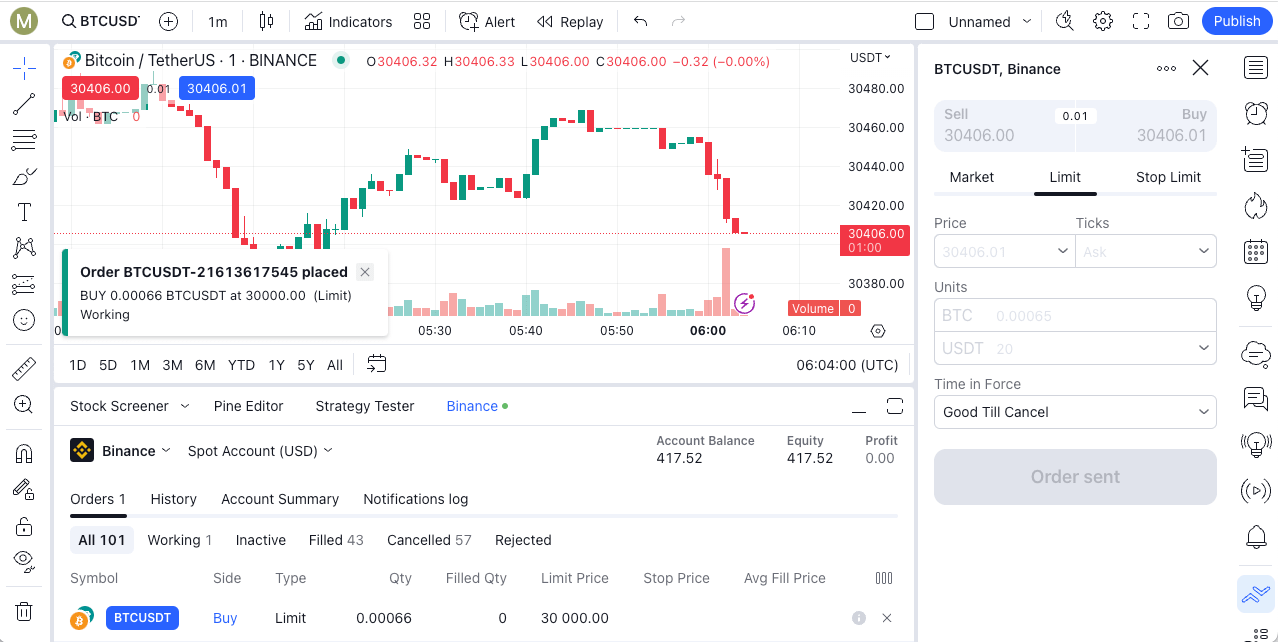The image size is (1278, 642).
Task: Toggle magnet mode in left toolbar
Action: click(x=24, y=453)
